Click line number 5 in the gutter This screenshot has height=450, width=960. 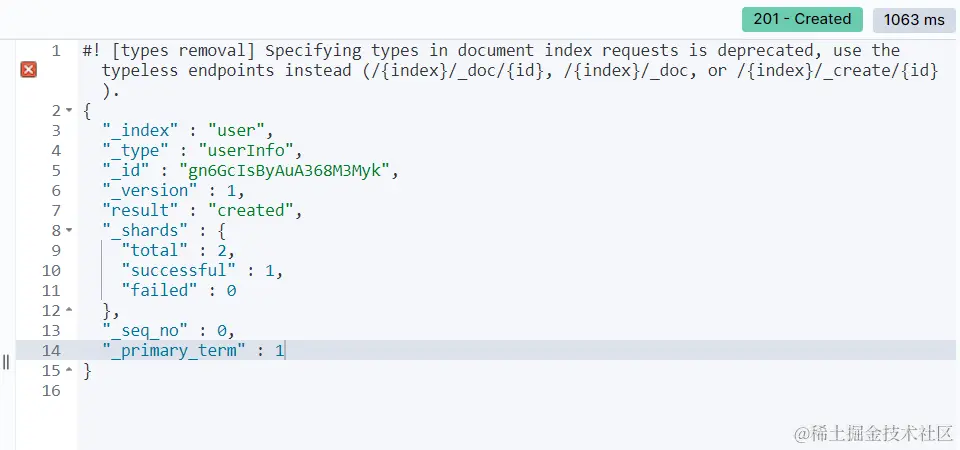tap(56, 170)
